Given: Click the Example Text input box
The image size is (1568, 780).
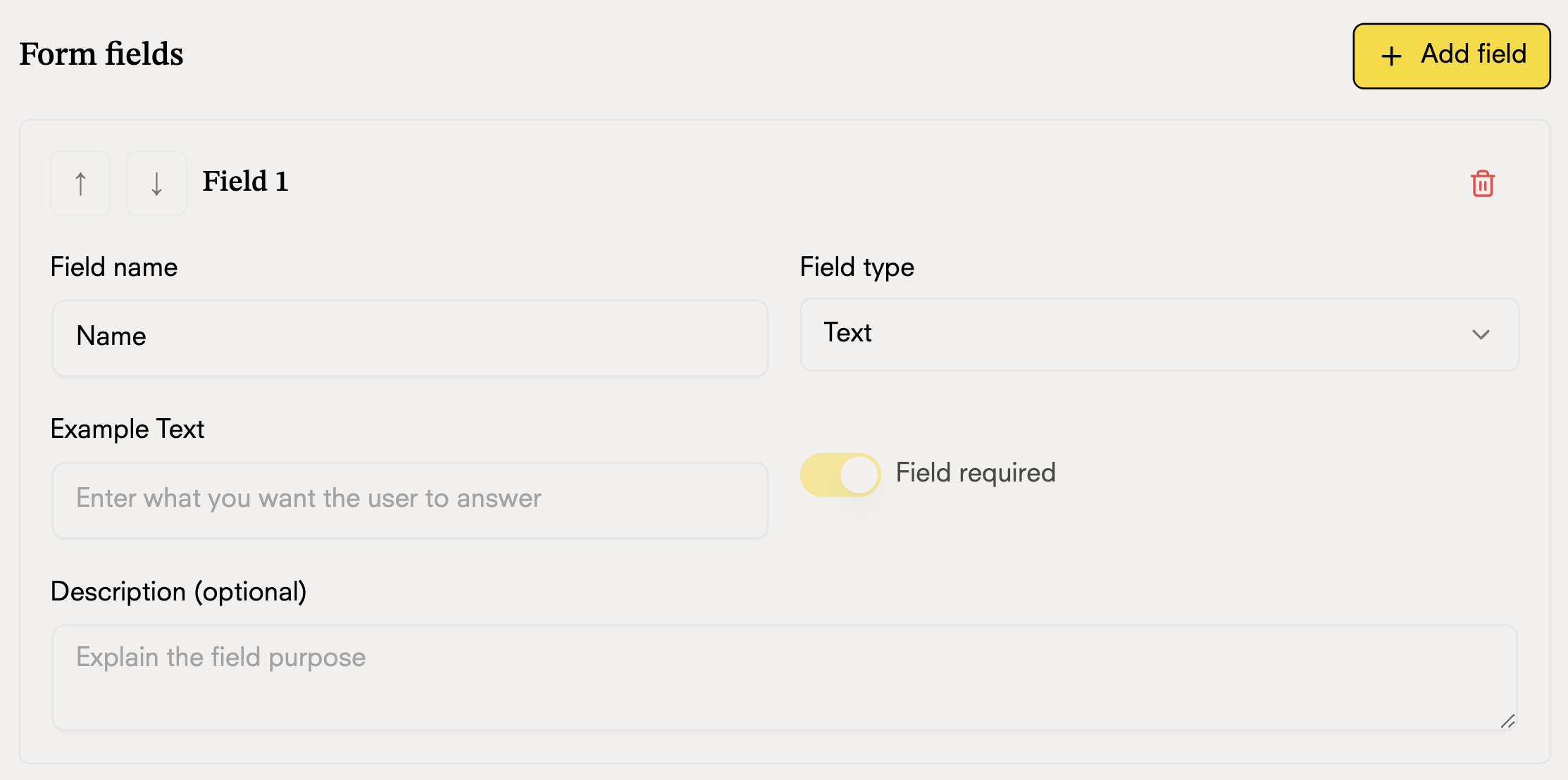Looking at the screenshot, I should [410, 500].
